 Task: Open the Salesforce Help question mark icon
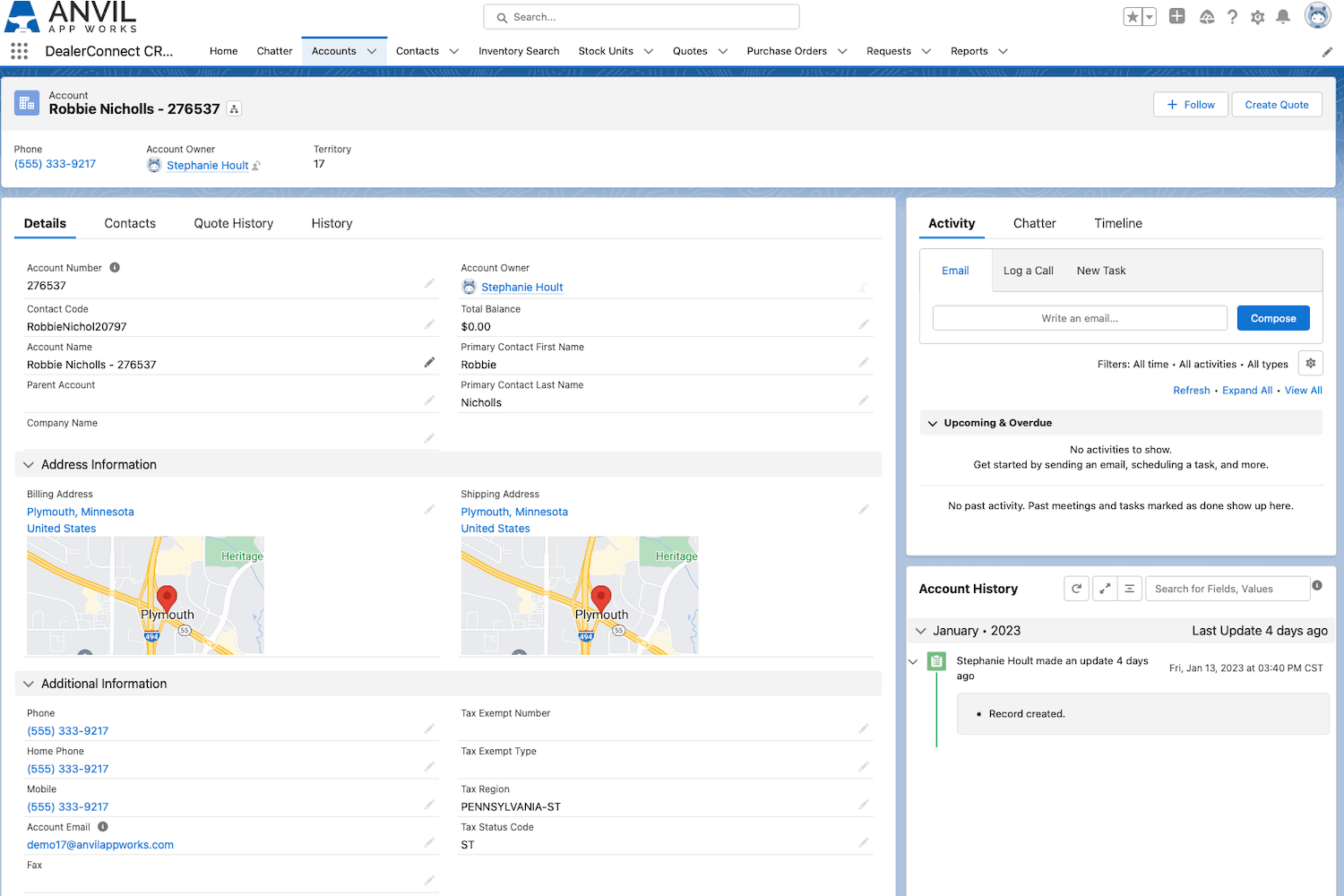[1233, 17]
